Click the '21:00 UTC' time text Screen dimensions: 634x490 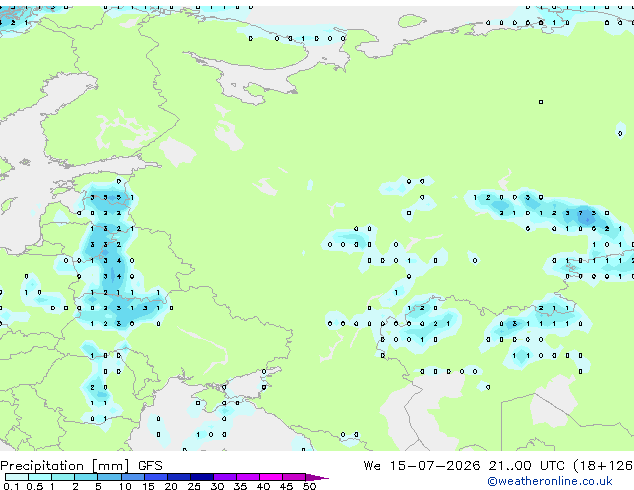pyautogui.click(x=526, y=465)
